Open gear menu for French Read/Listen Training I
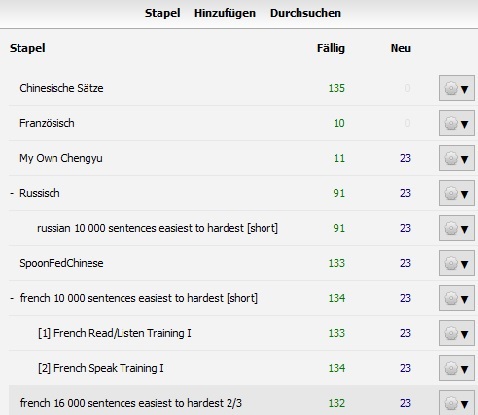 tap(457, 333)
